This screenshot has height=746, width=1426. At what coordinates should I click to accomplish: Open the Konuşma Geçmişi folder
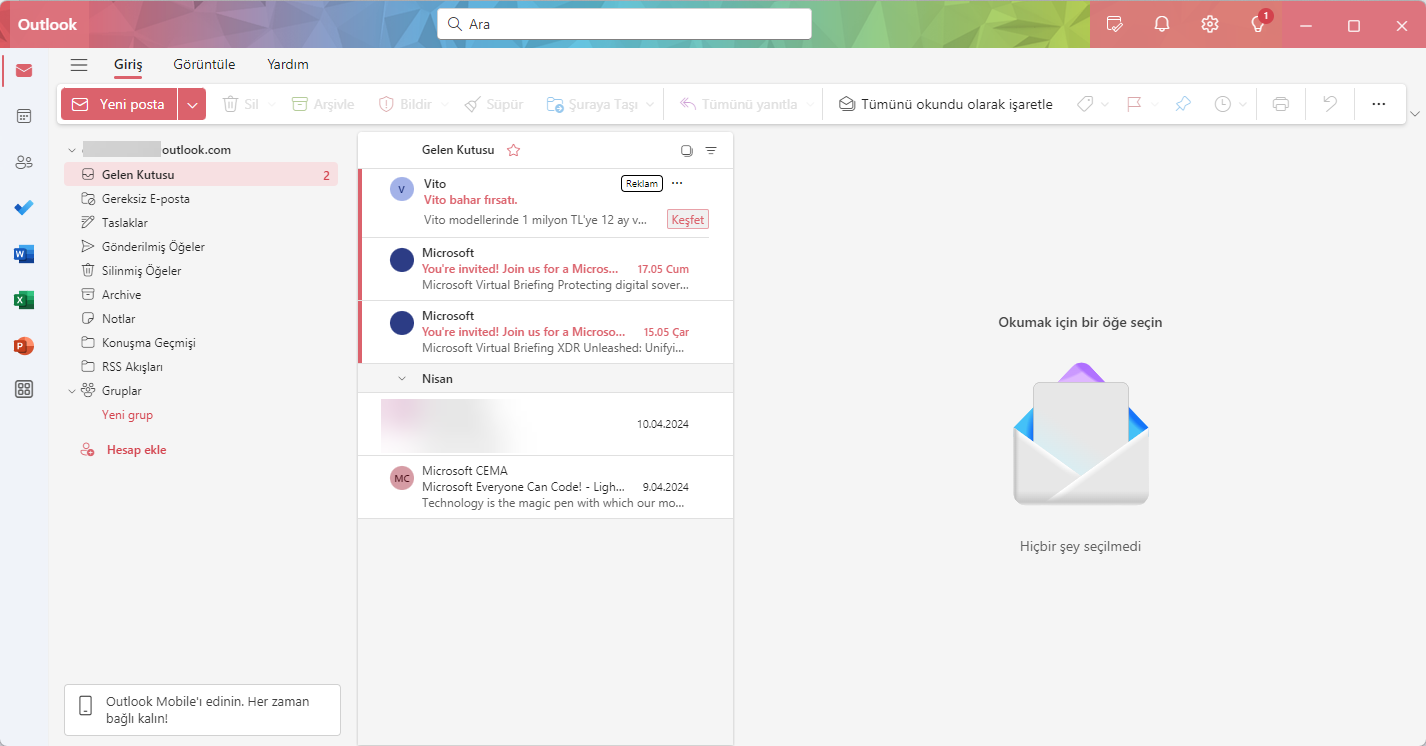tap(201, 343)
